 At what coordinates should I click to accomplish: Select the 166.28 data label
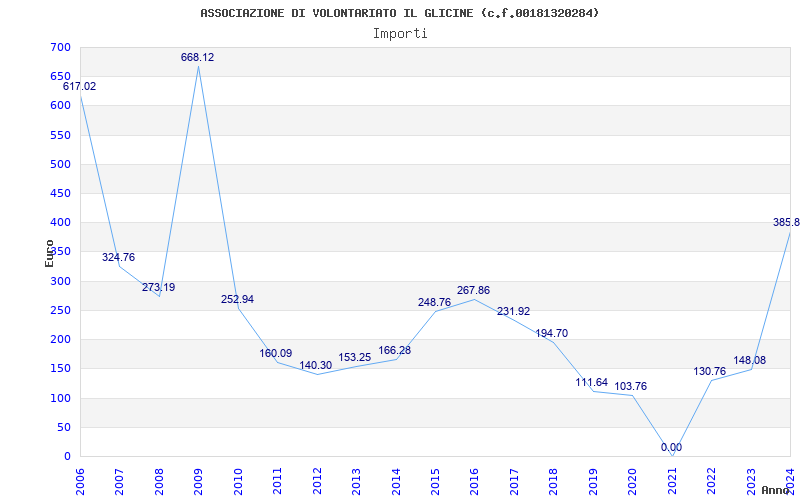(394, 351)
